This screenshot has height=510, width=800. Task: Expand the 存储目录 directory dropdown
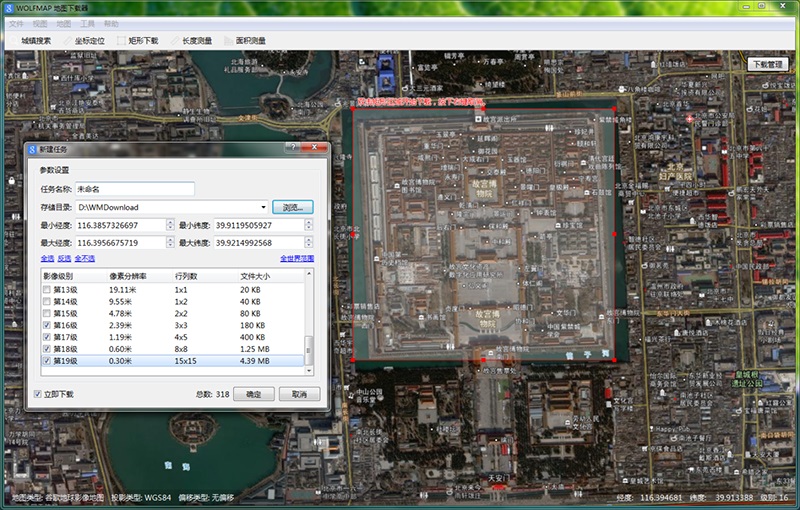[x=263, y=207]
